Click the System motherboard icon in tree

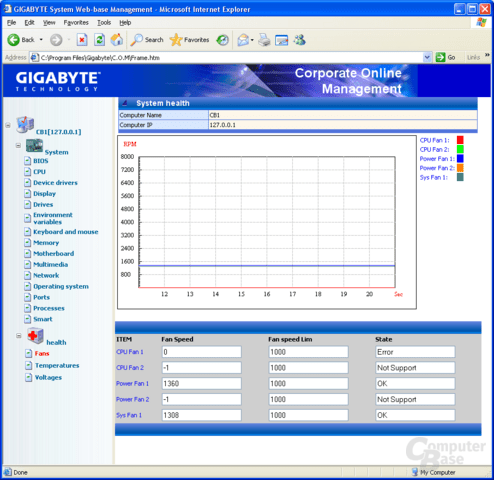pos(34,146)
